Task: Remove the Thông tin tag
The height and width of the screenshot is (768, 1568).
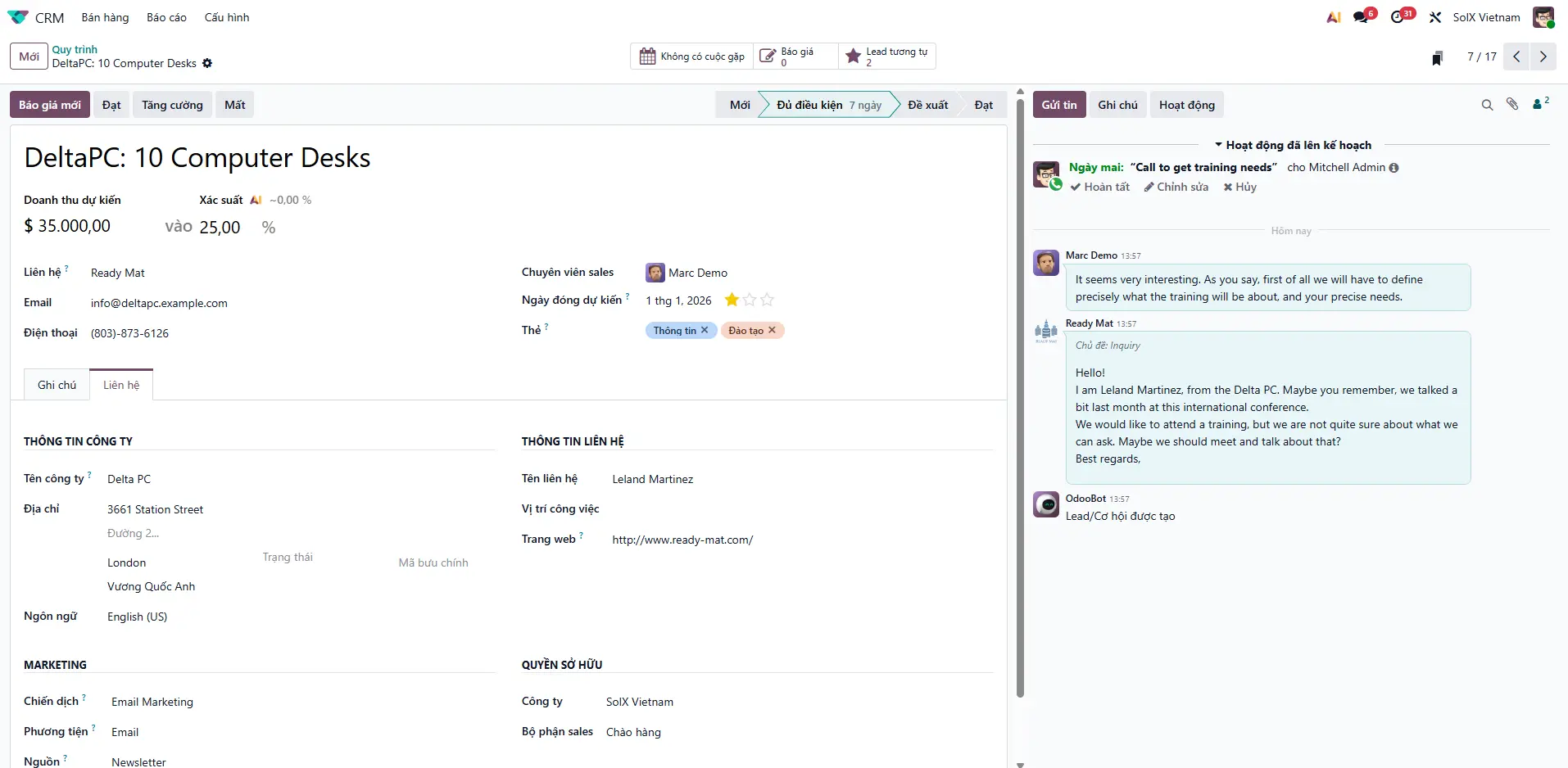Action: (705, 330)
